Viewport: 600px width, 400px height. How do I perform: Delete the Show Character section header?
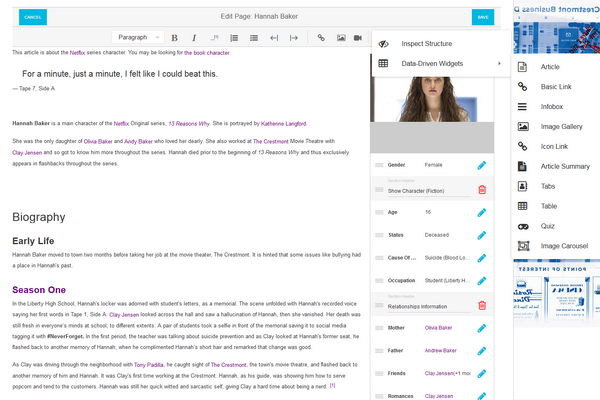[482, 189]
